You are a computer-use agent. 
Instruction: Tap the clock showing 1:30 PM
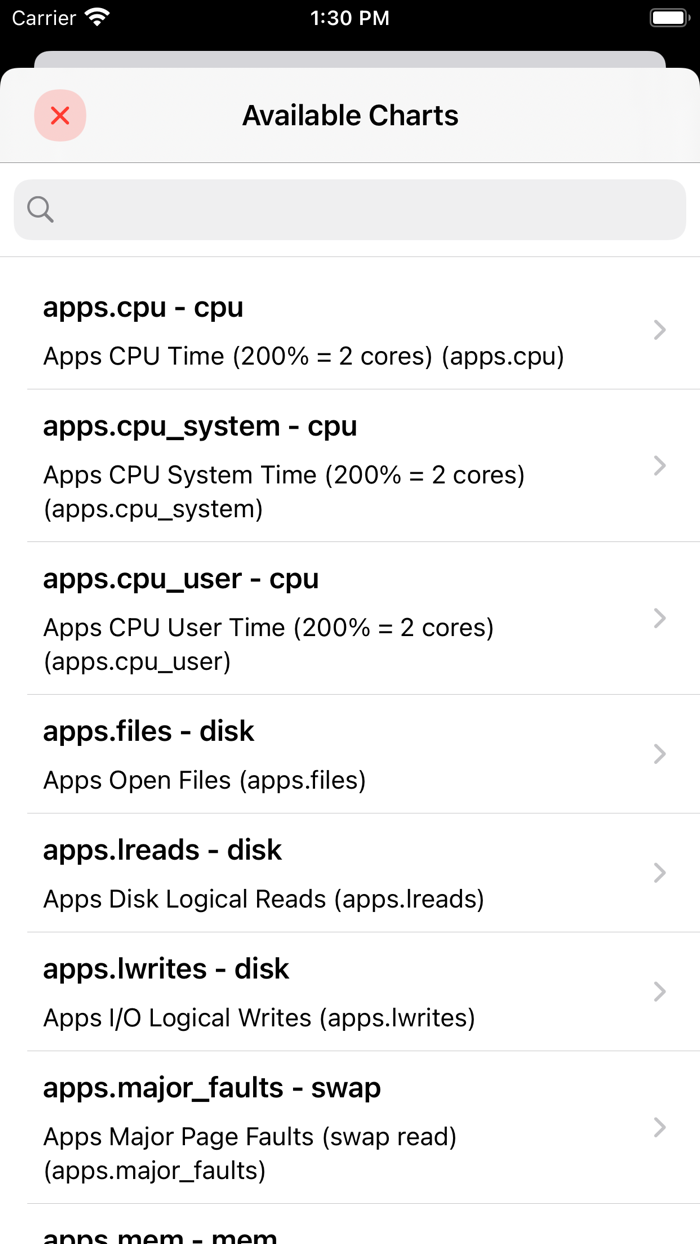pyautogui.click(x=350, y=17)
